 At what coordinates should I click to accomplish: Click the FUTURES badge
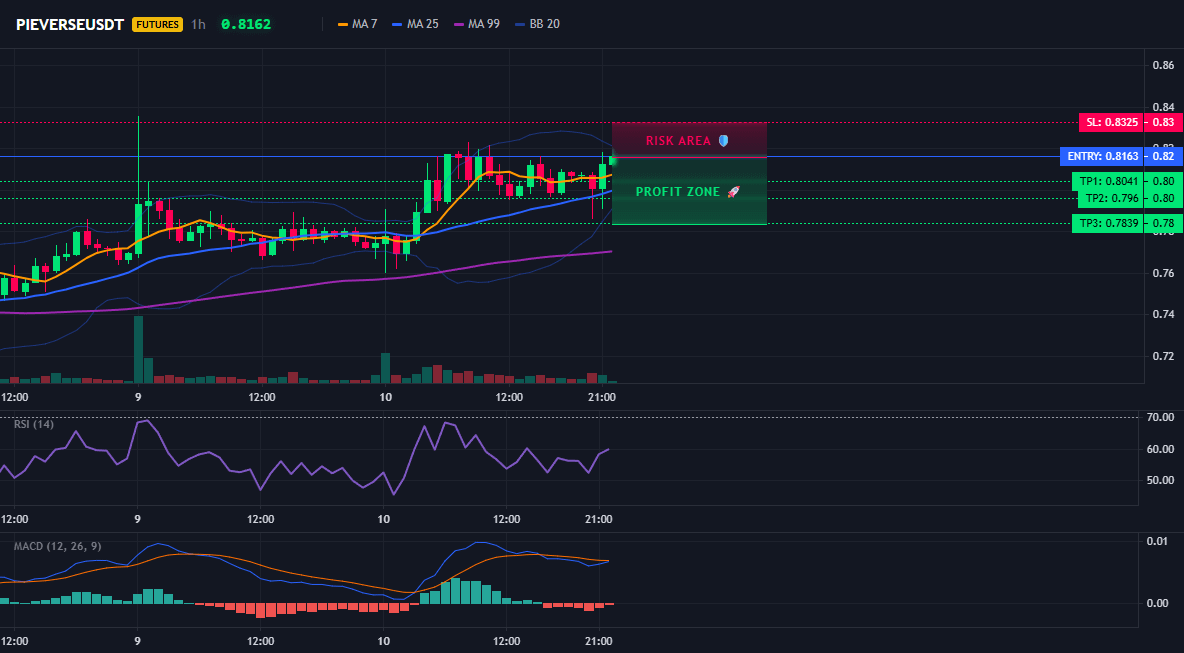click(157, 24)
